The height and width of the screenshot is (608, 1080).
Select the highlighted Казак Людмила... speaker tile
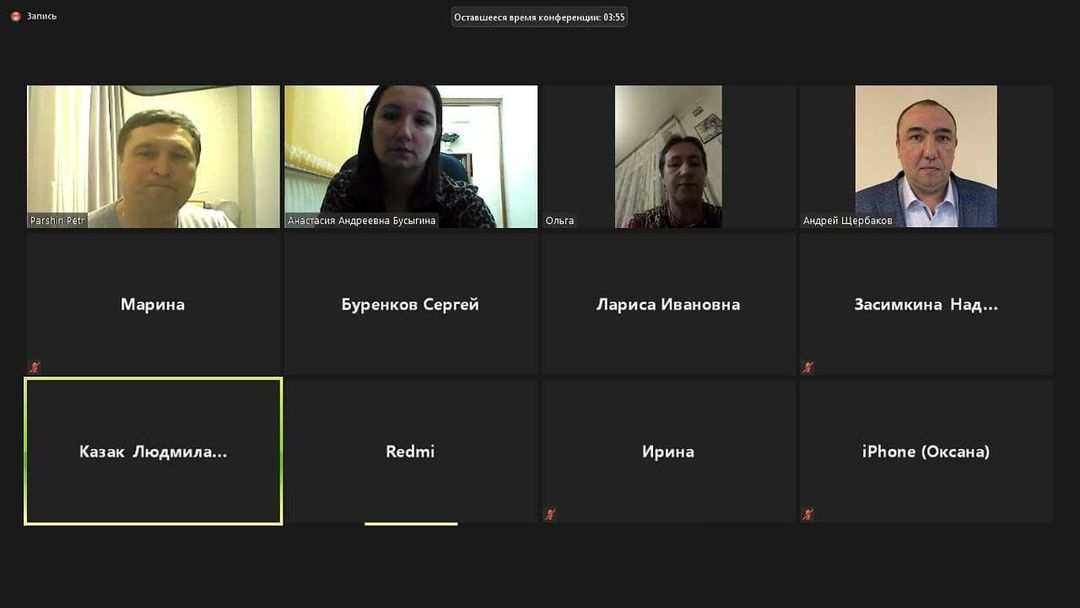[x=154, y=451]
